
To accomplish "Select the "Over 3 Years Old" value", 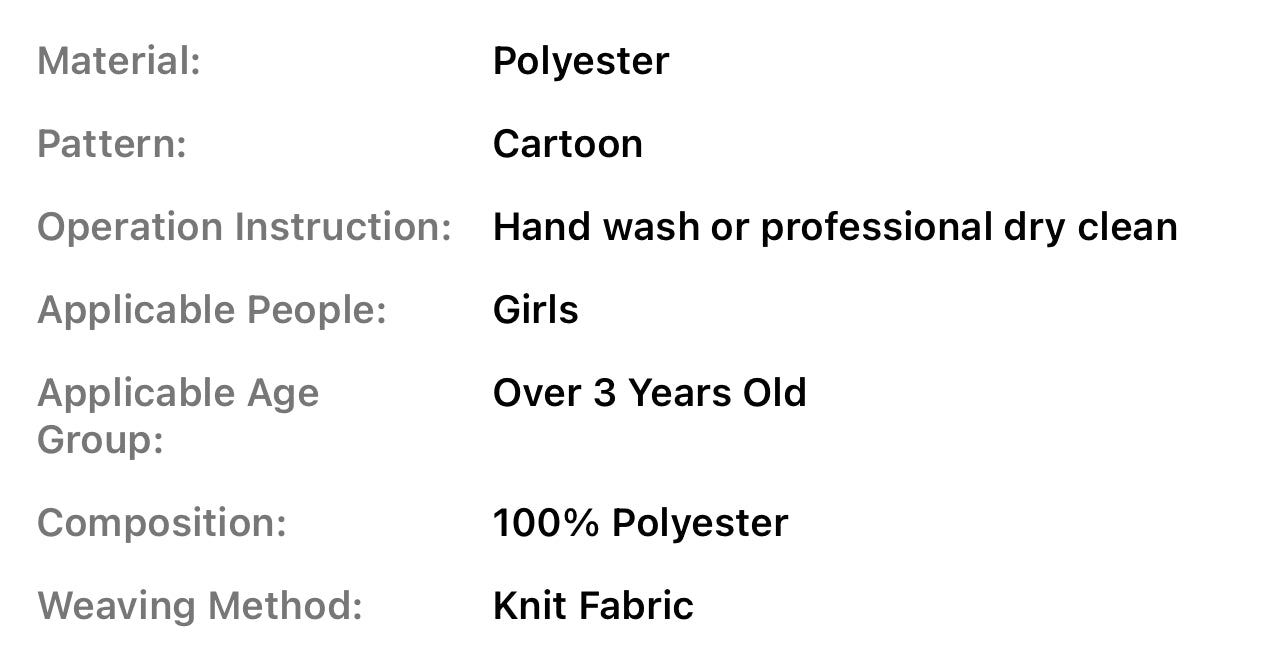I will (x=650, y=393).
